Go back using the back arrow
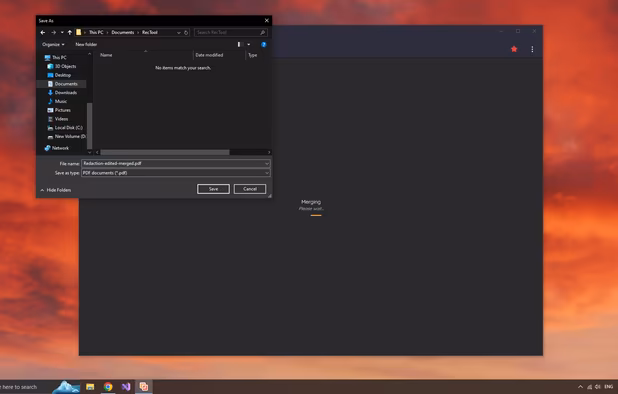This screenshot has width=618, height=394. point(43,32)
